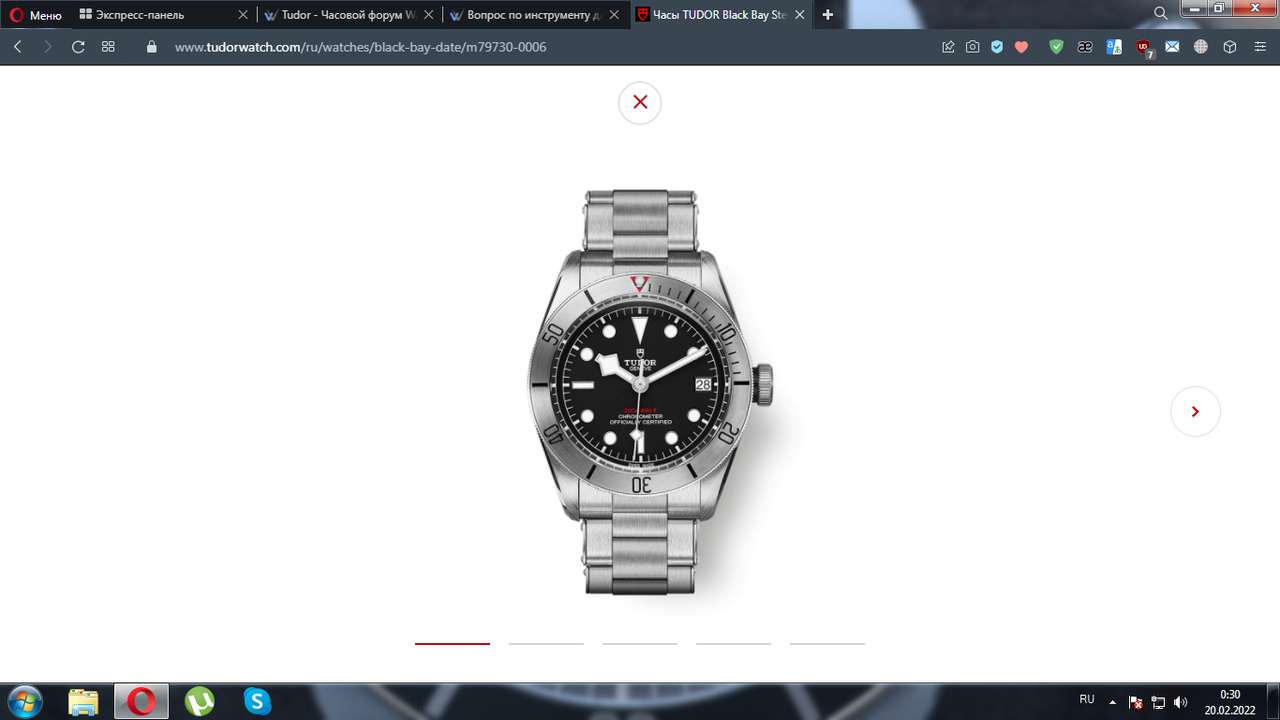Open the Google Translate extension
Image resolution: width=1280 pixels, height=720 pixels.
1114,47
